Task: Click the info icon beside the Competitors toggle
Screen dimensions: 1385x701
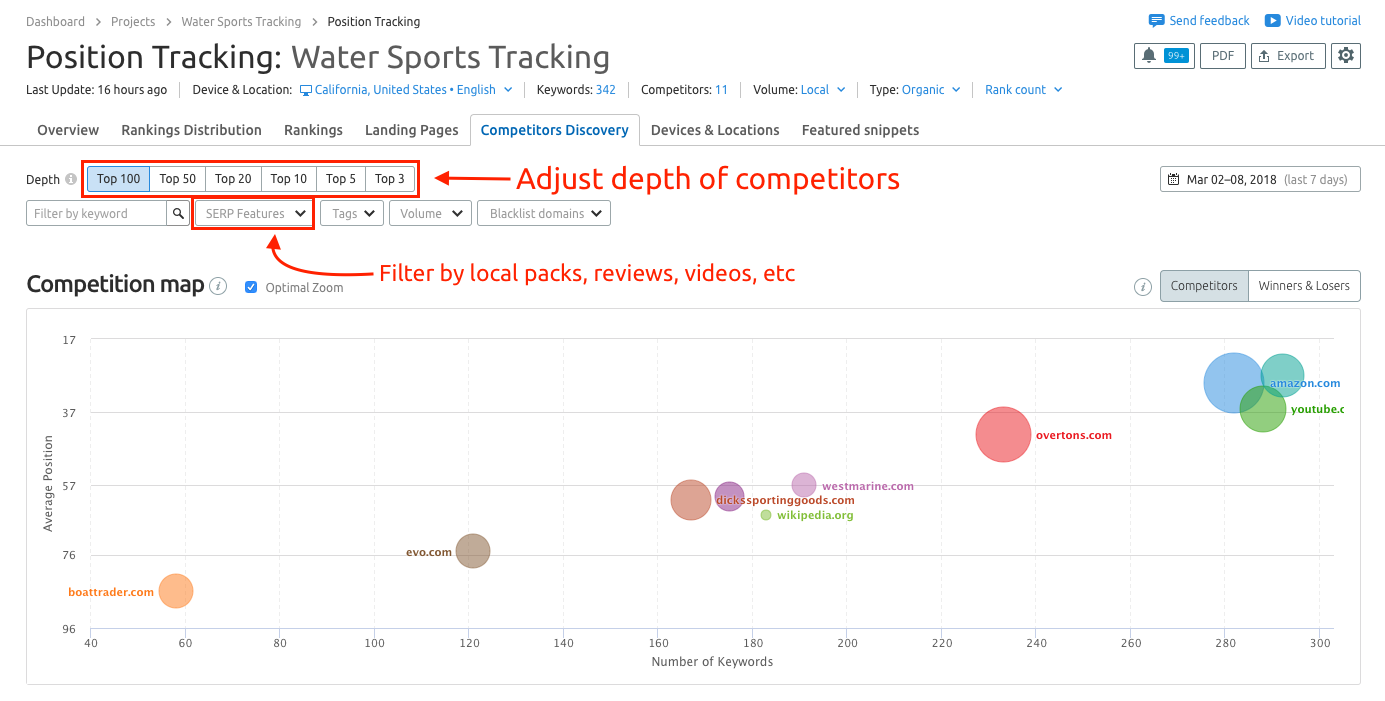Action: click(1142, 286)
